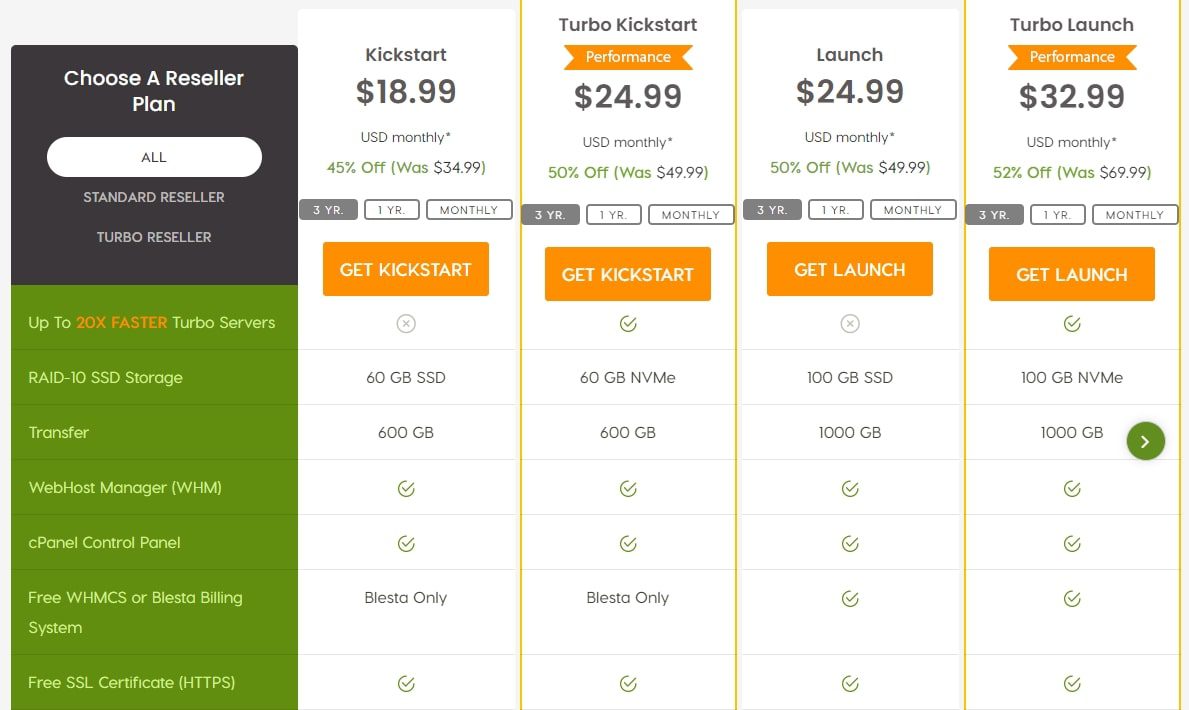Select the 1 YR. term for Kickstart
Screen dimensions: 1189x710
pos(391,210)
